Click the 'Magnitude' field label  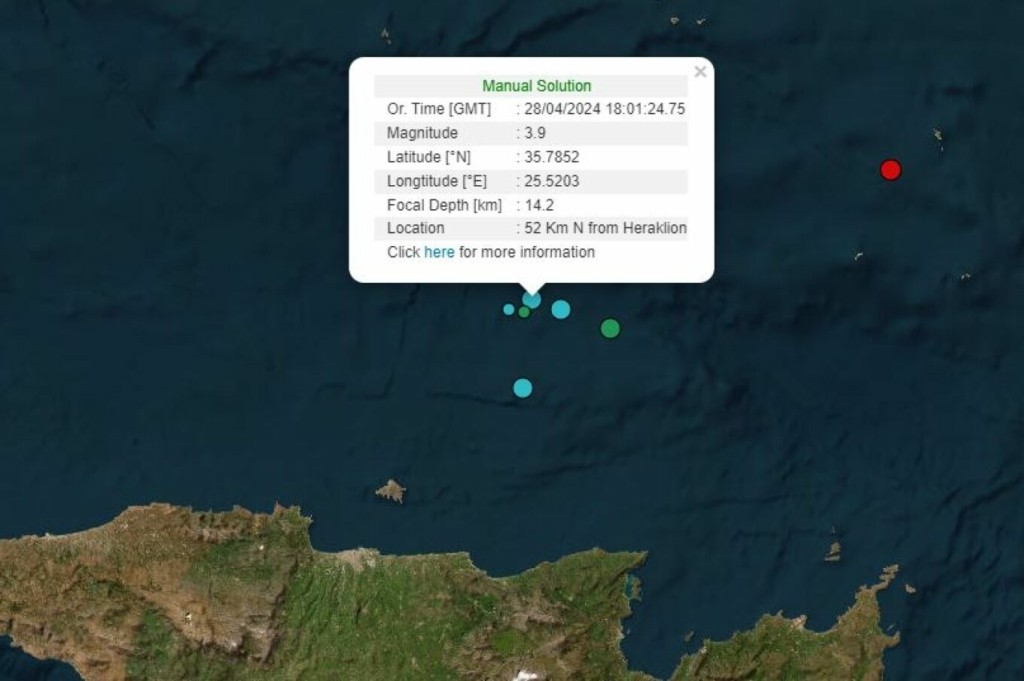click(x=422, y=133)
